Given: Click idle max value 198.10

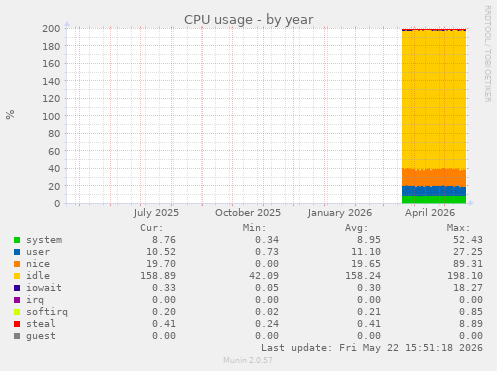Looking at the screenshot, I should pyautogui.click(x=465, y=276).
